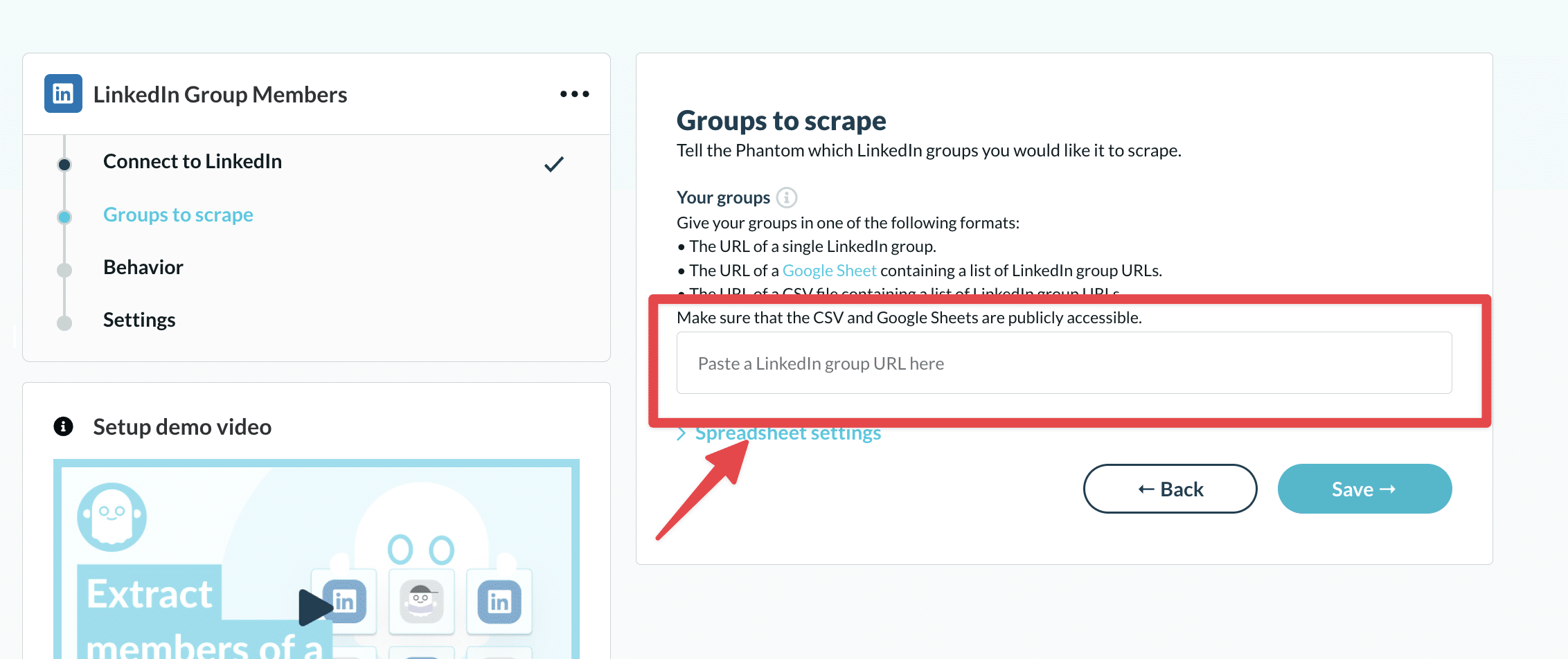The height and width of the screenshot is (659, 1568).
Task: Go to the Behavior step
Action: (x=143, y=267)
